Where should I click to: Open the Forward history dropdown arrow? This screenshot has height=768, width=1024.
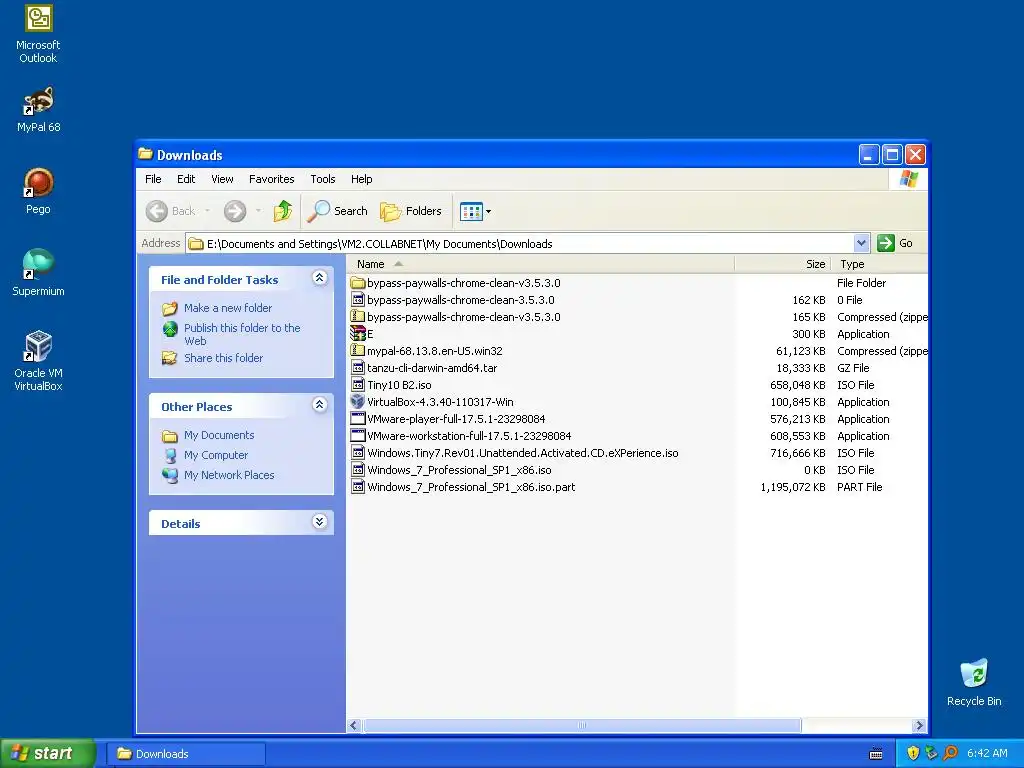(x=258, y=211)
